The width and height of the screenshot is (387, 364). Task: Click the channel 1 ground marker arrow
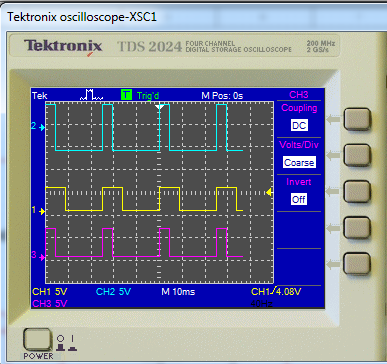[x=43, y=211]
